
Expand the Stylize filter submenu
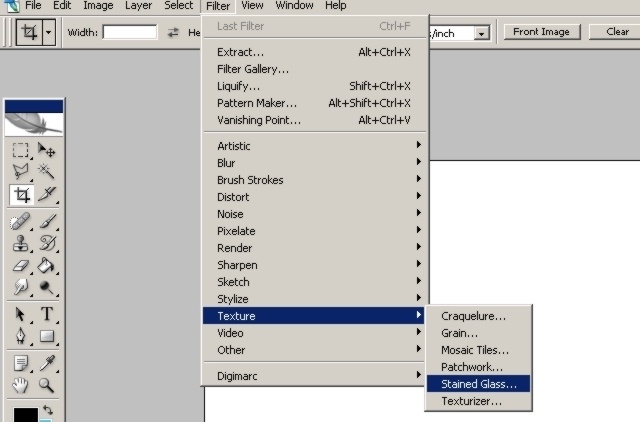pos(314,299)
